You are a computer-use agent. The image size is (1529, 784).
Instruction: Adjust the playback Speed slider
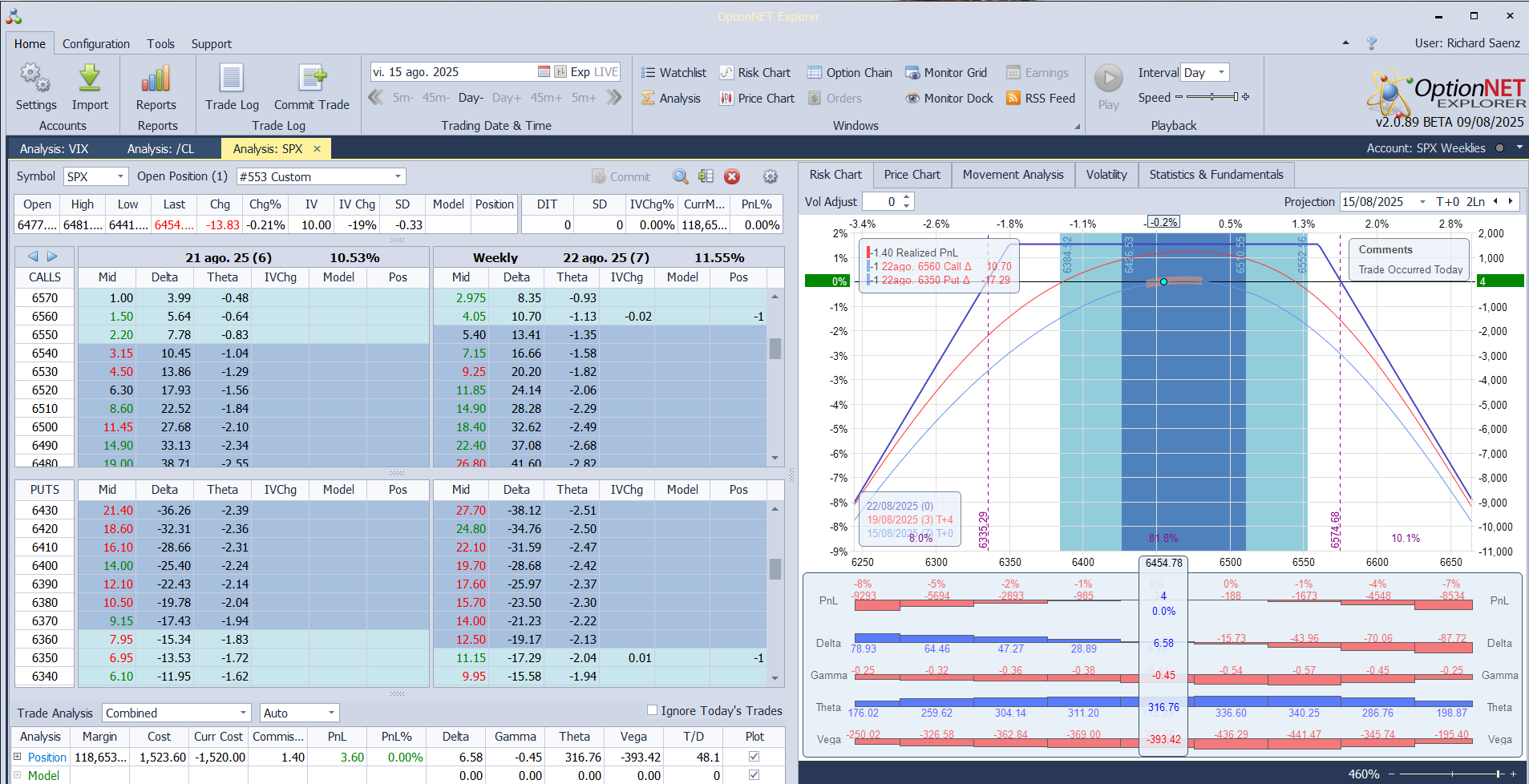(x=1213, y=97)
